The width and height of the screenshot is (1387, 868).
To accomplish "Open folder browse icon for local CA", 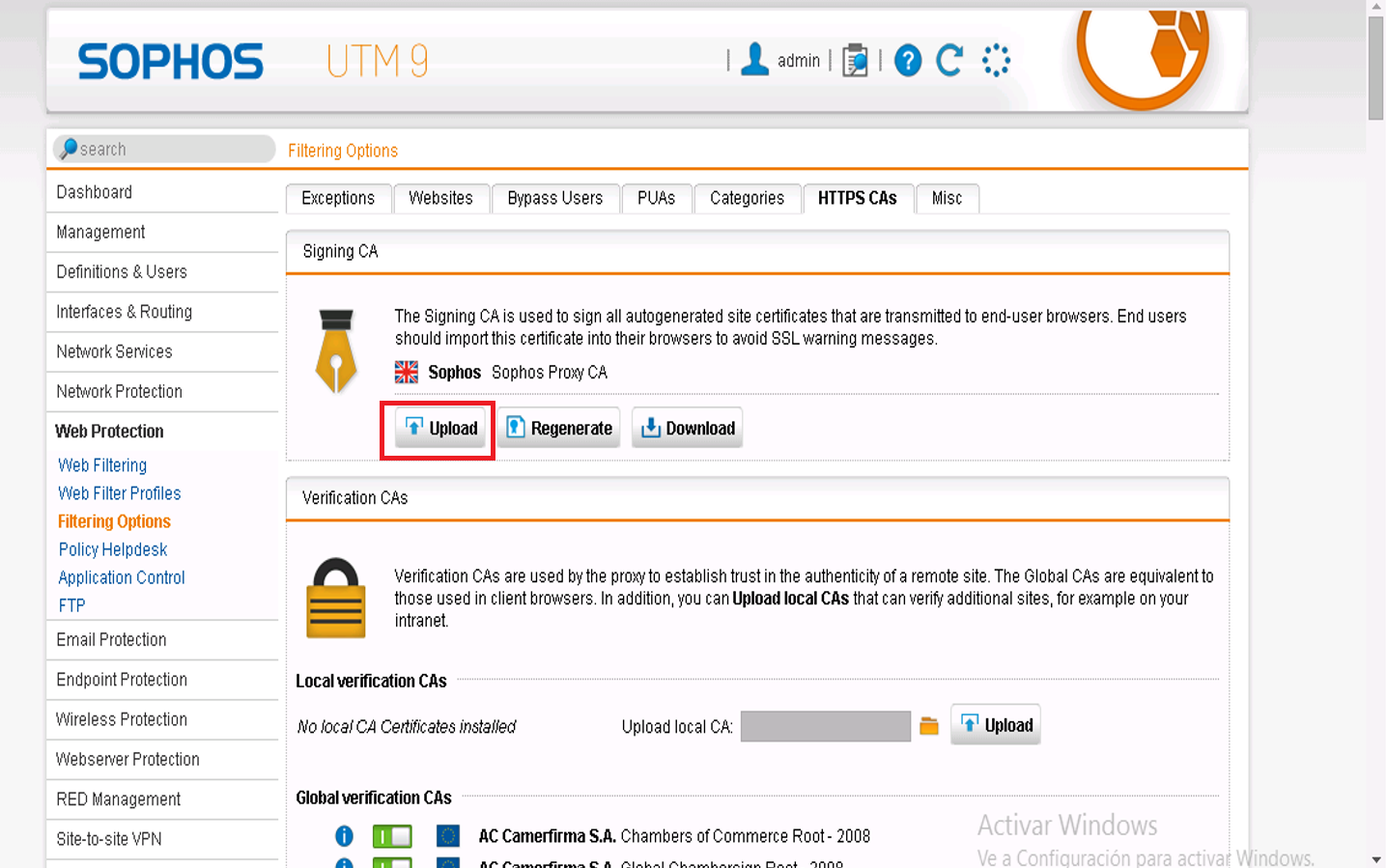I will coord(929,726).
